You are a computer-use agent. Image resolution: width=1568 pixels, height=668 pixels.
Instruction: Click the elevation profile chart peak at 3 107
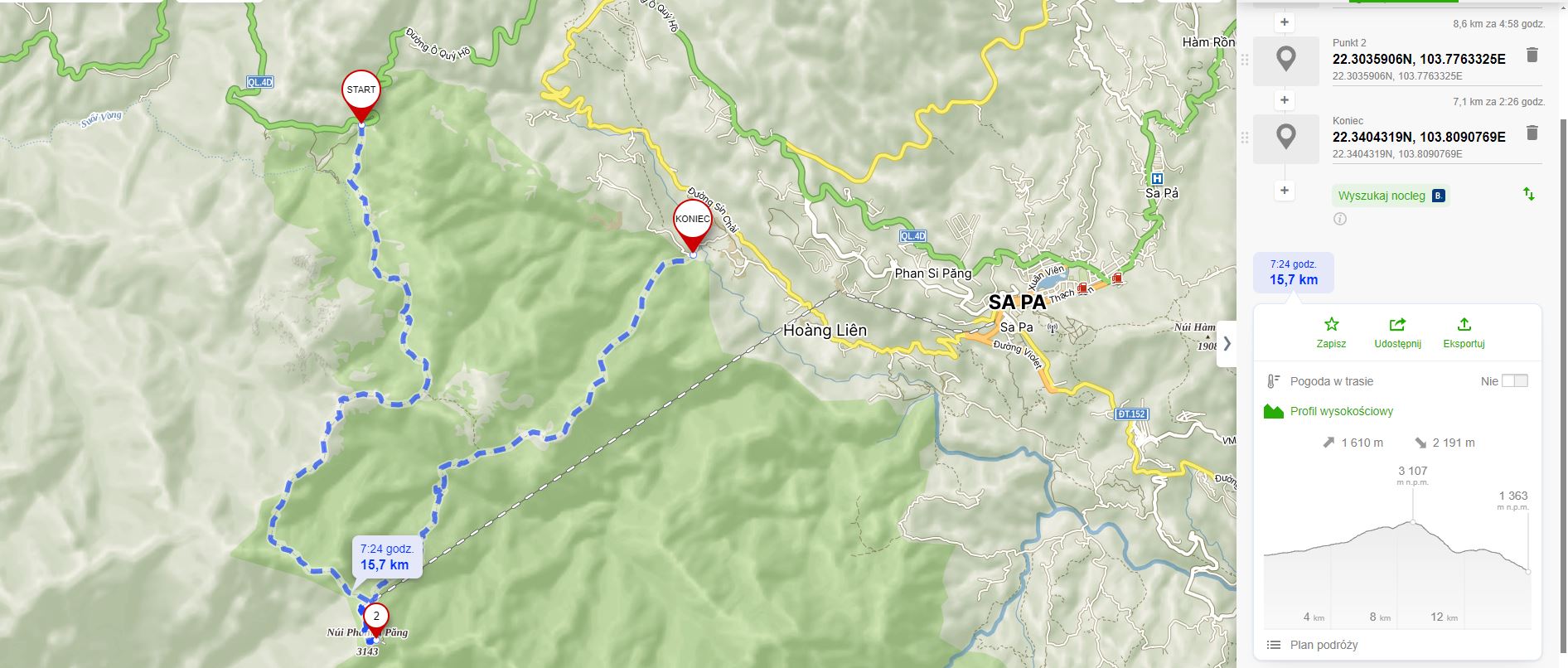pos(1413,521)
